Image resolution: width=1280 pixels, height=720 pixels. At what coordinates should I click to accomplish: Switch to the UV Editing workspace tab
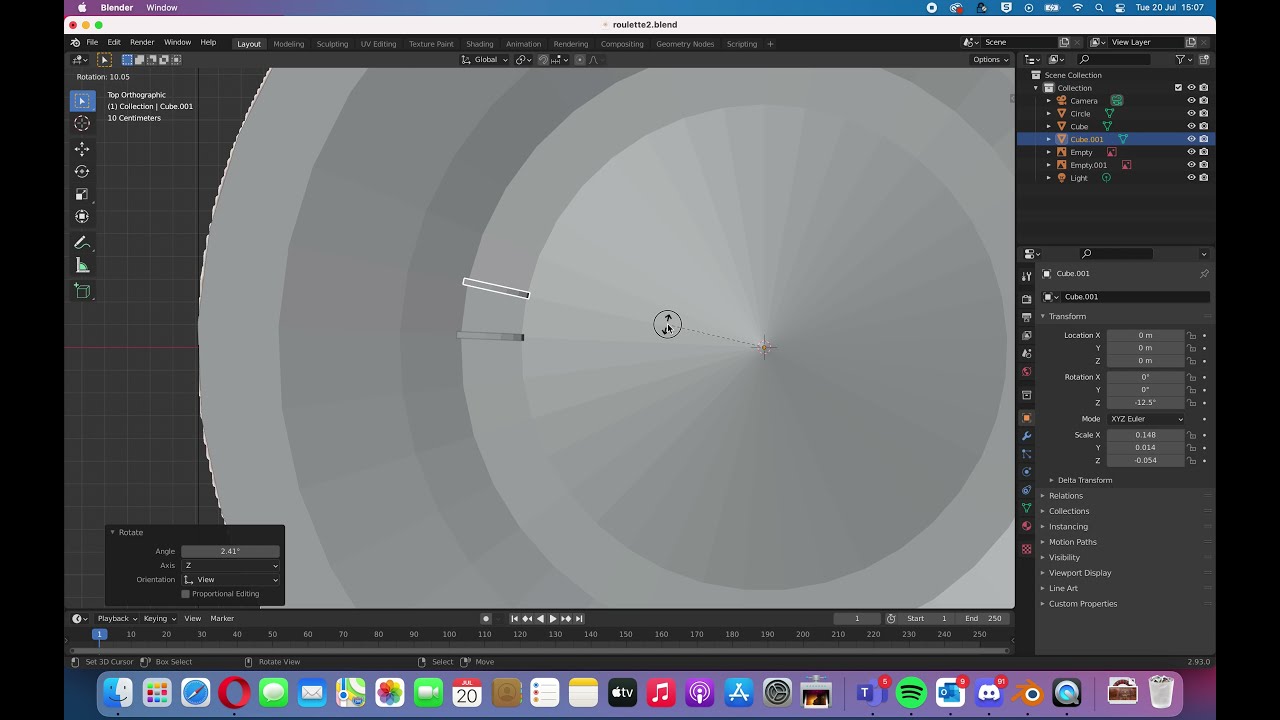coord(378,44)
